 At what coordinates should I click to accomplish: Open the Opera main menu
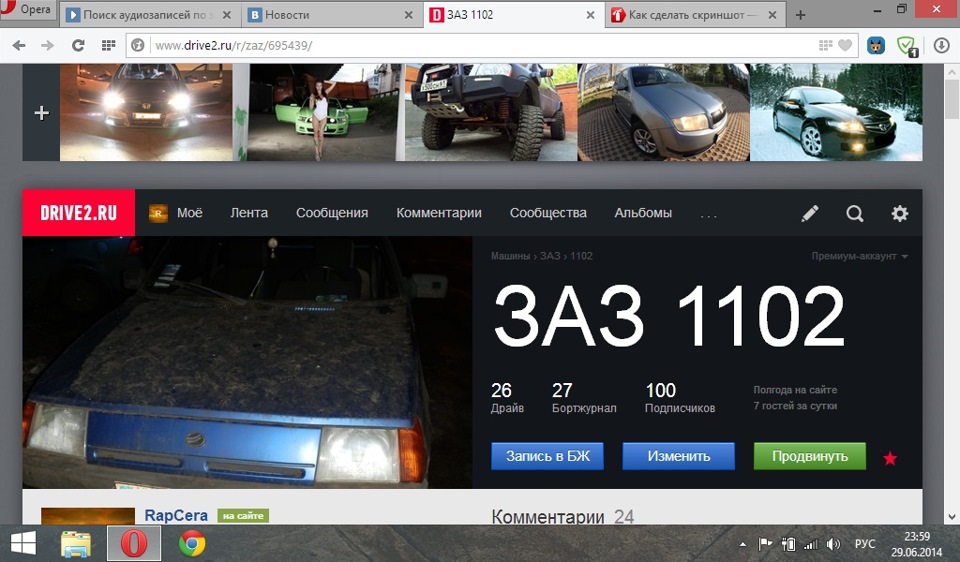(28, 10)
